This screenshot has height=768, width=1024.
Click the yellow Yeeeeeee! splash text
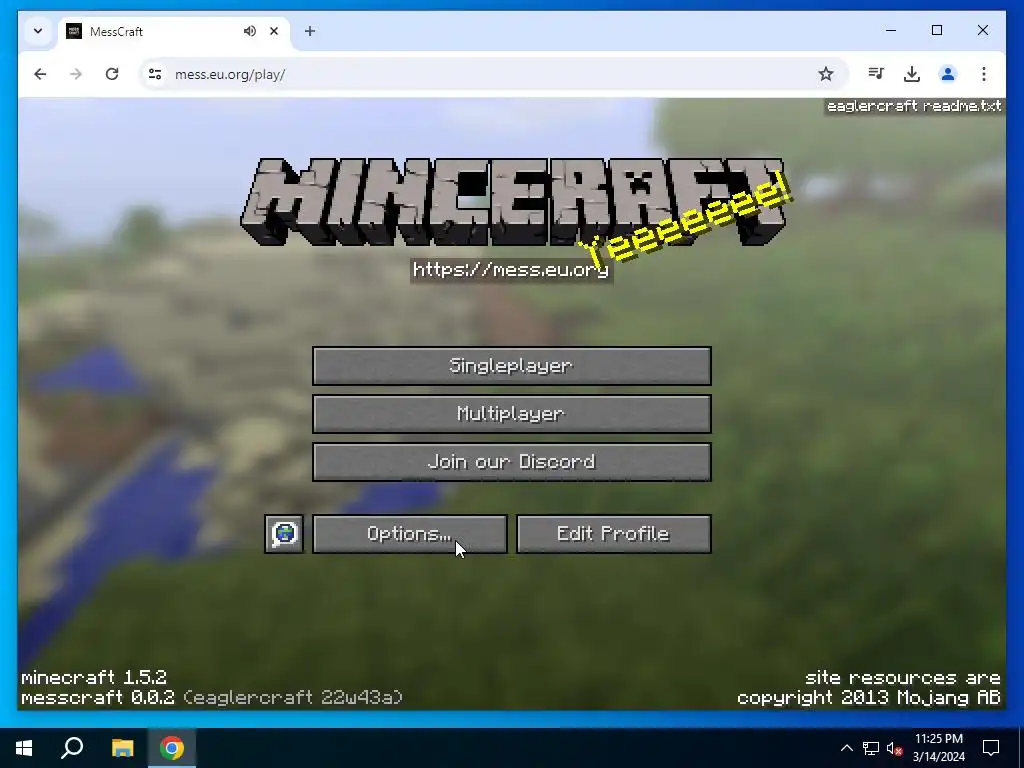click(x=686, y=218)
